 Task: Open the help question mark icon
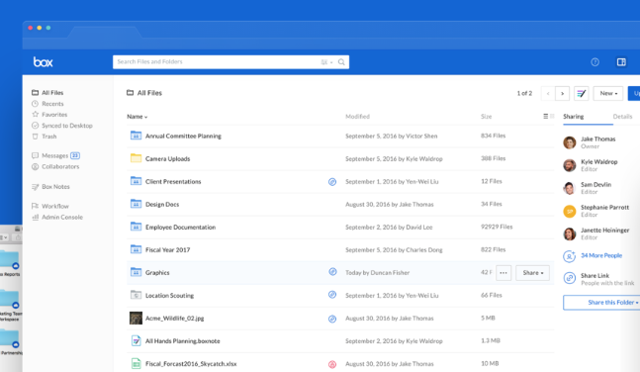595,62
